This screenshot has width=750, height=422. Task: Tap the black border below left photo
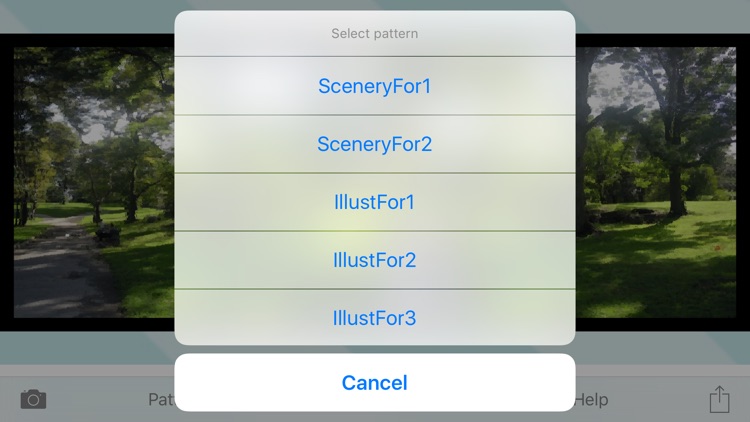coord(94,324)
